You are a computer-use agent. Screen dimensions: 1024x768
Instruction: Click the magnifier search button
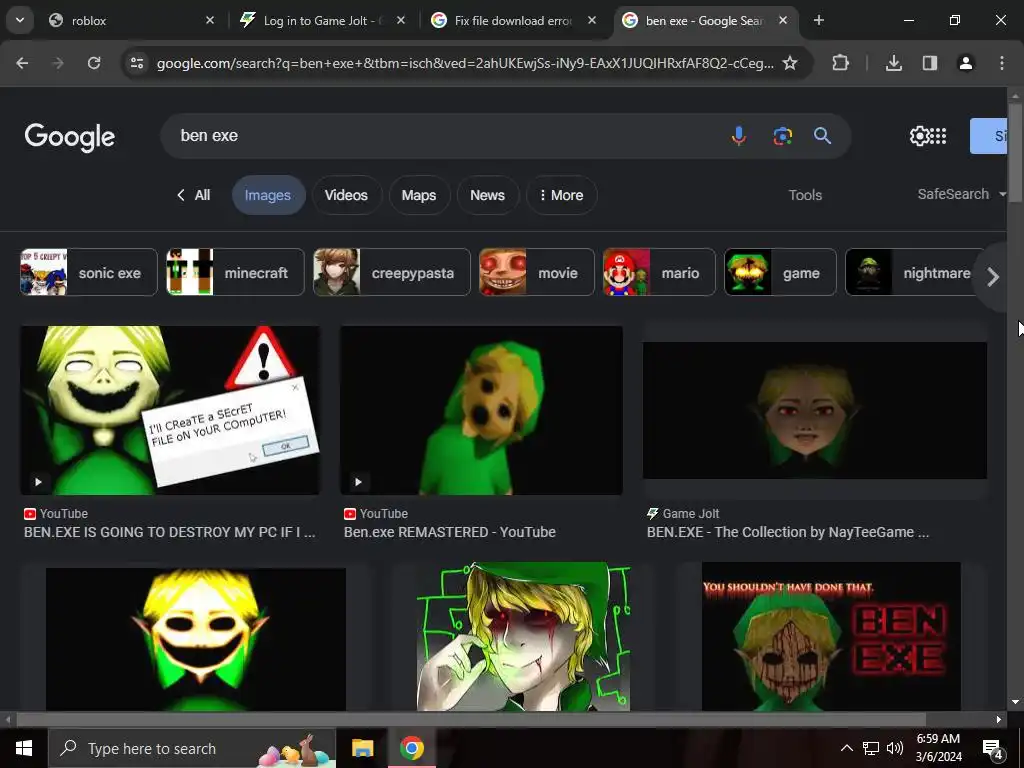pyautogui.click(x=822, y=136)
